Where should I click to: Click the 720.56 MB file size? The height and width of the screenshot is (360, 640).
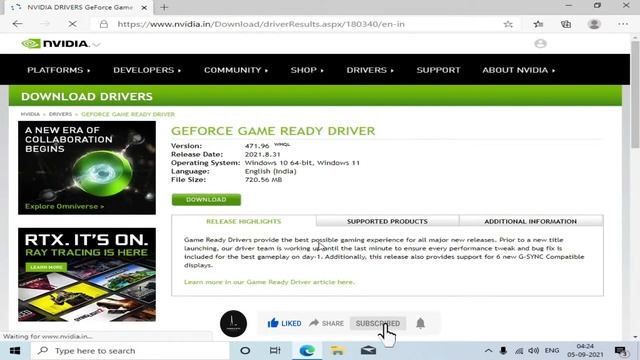click(x=263, y=180)
